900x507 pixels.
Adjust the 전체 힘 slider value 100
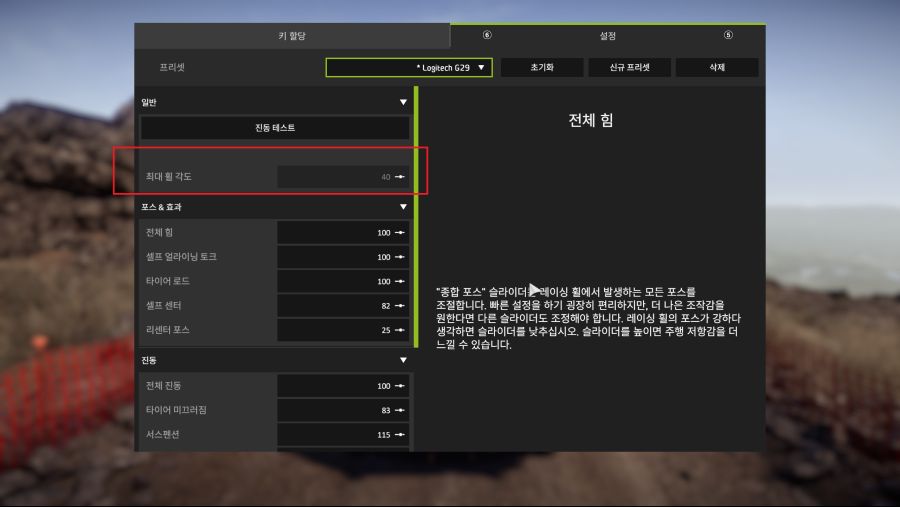343,233
